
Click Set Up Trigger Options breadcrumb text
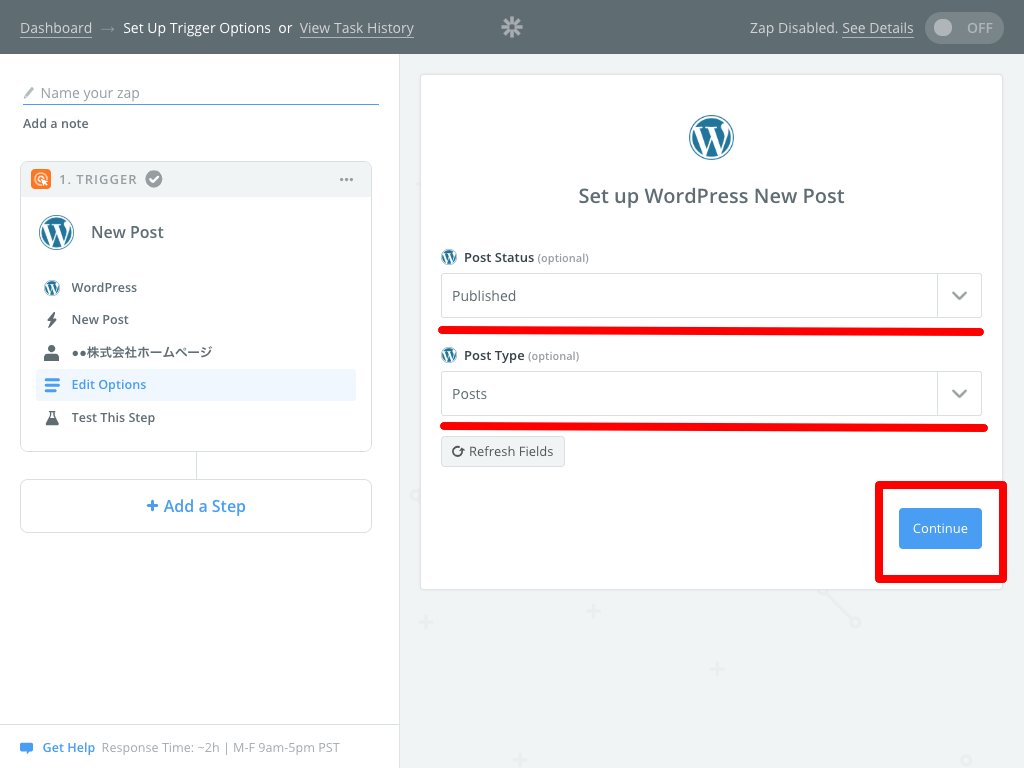197,28
